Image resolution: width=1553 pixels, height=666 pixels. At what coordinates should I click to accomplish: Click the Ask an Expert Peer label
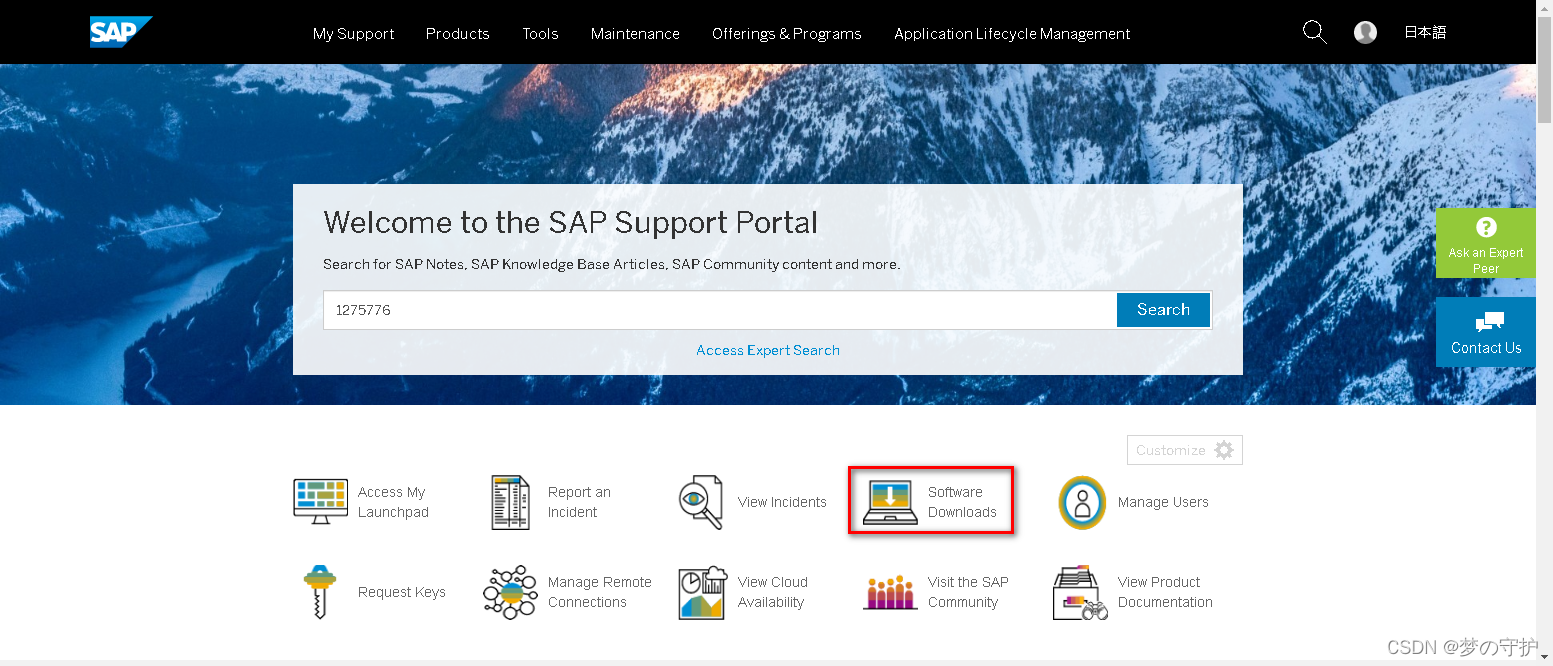click(x=1486, y=260)
